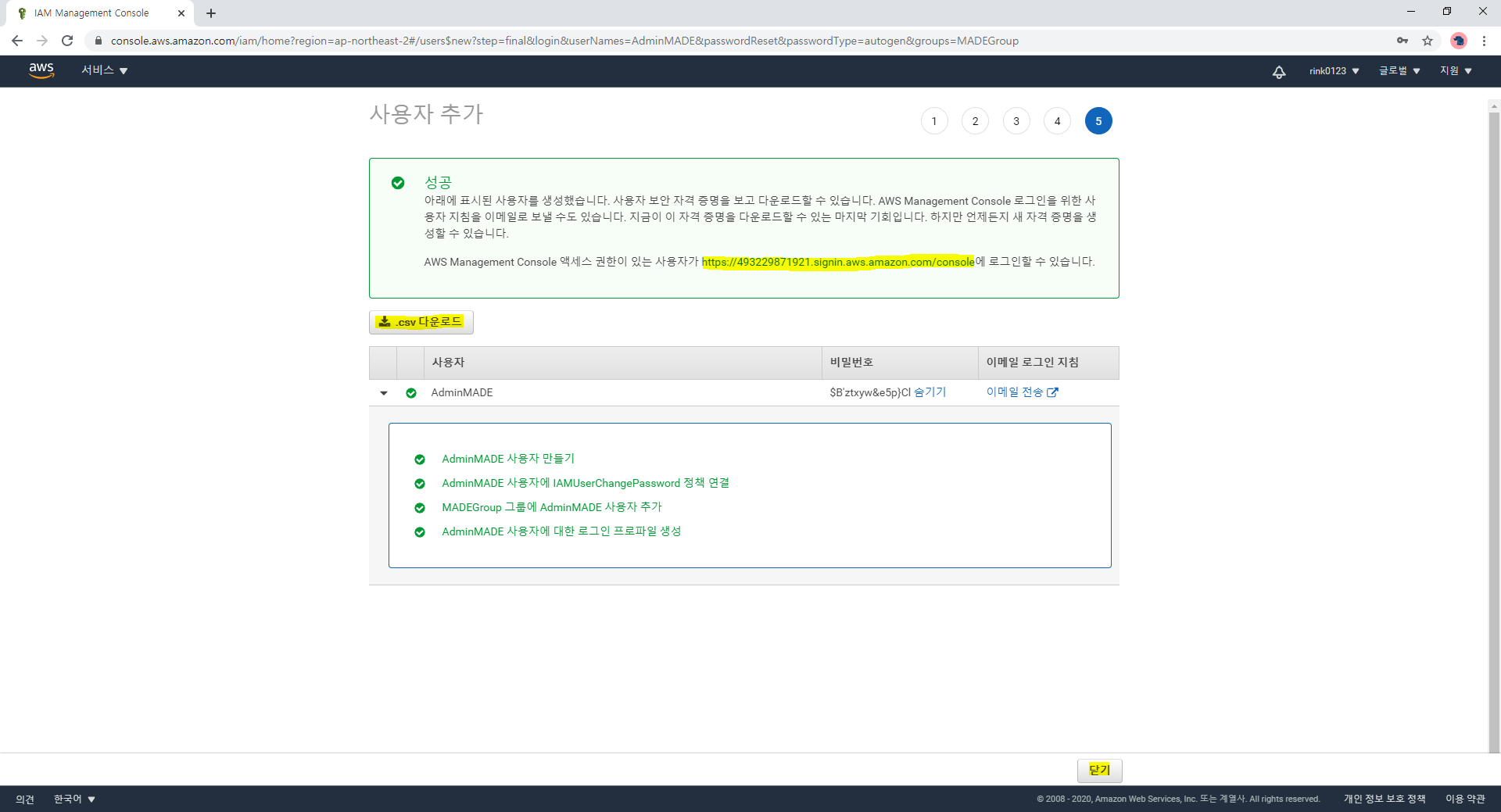Click green check icon beside AdminMADE row
Image resolution: width=1501 pixels, height=812 pixels.
[411, 393]
